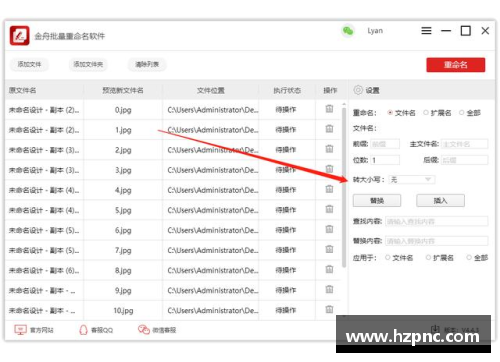Open 微信客服 WeChat support link
500x362 pixels.
157,330
